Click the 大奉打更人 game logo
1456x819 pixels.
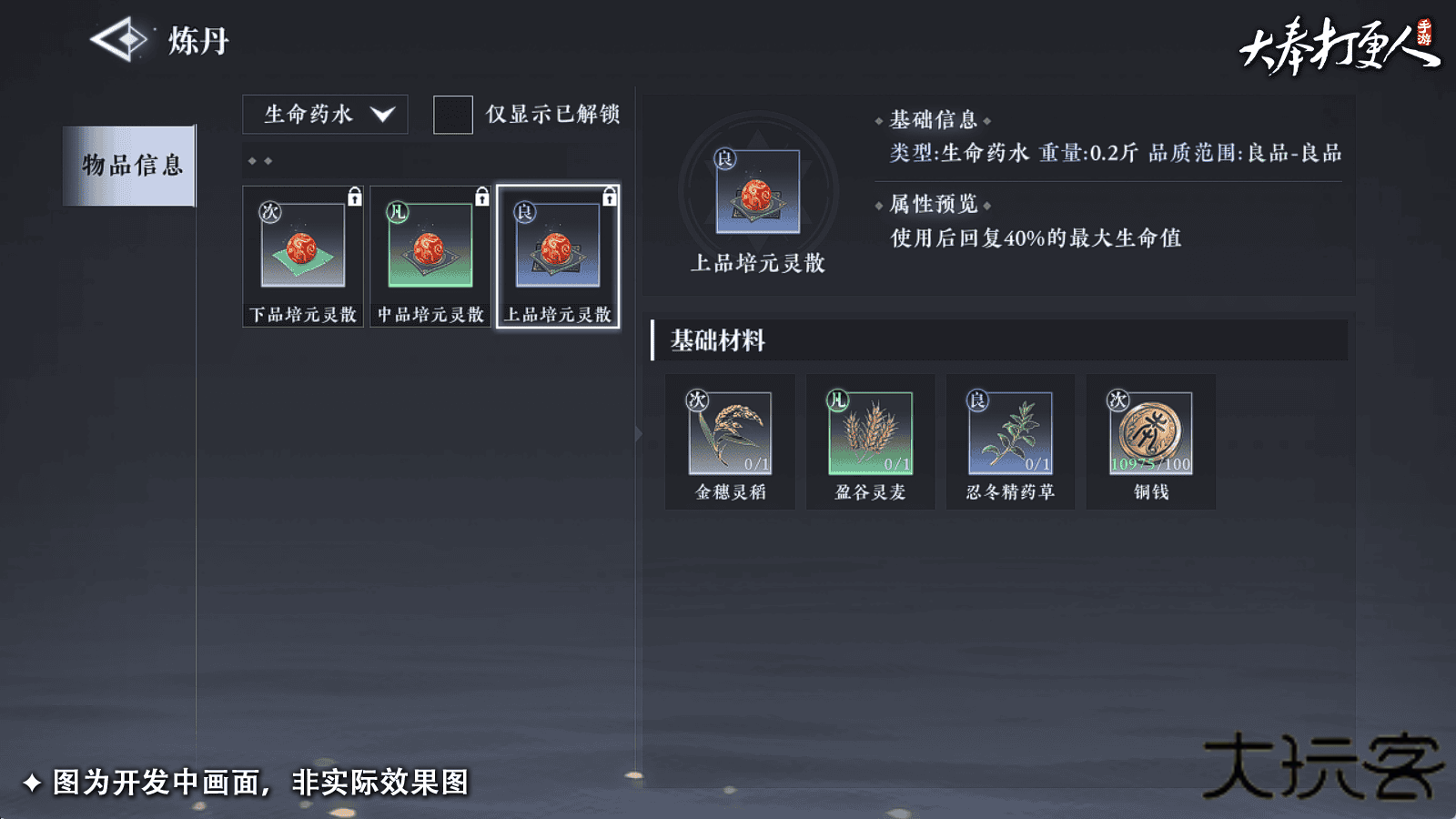1340,45
